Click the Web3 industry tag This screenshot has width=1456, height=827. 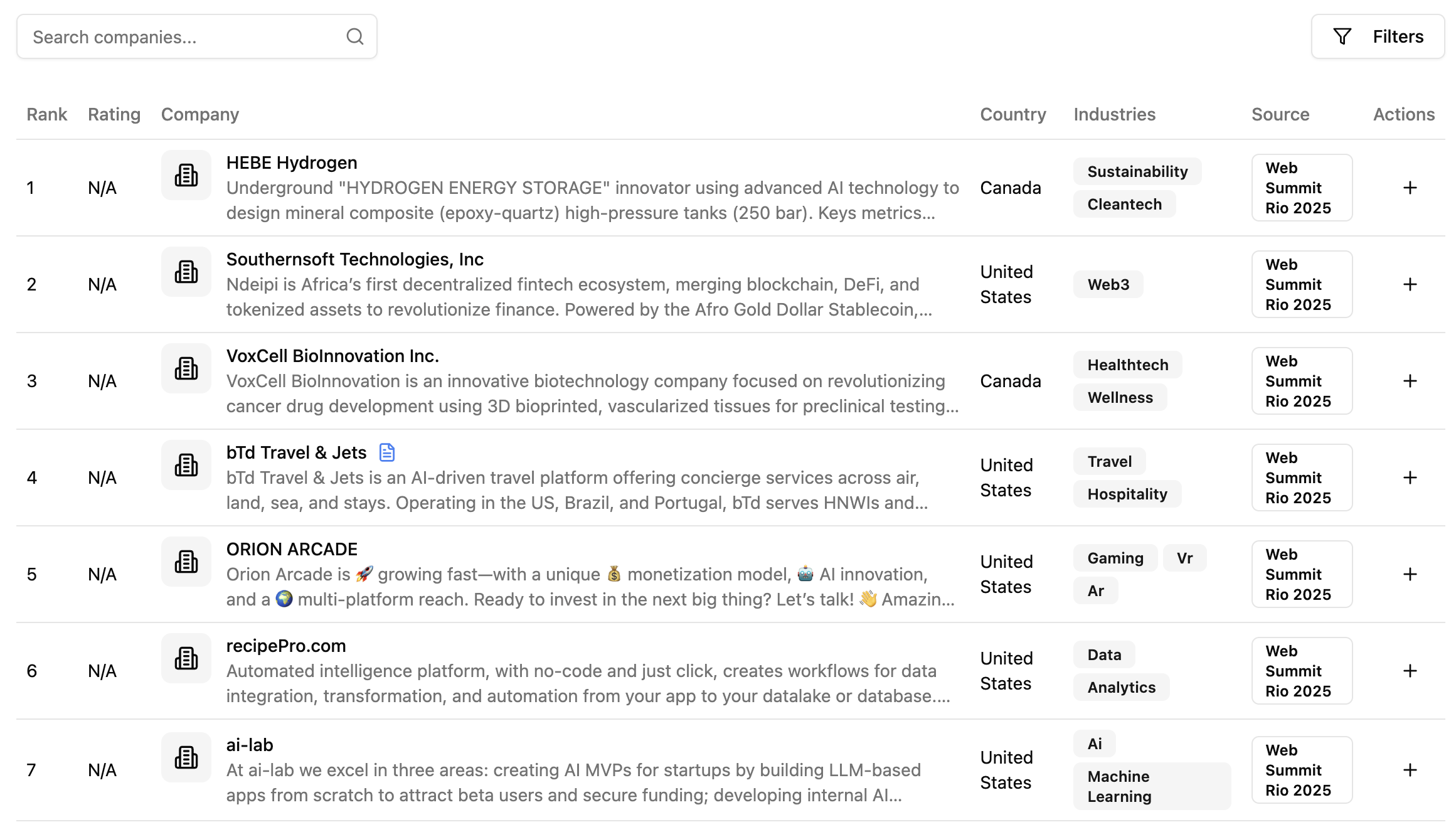coord(1108,284)
